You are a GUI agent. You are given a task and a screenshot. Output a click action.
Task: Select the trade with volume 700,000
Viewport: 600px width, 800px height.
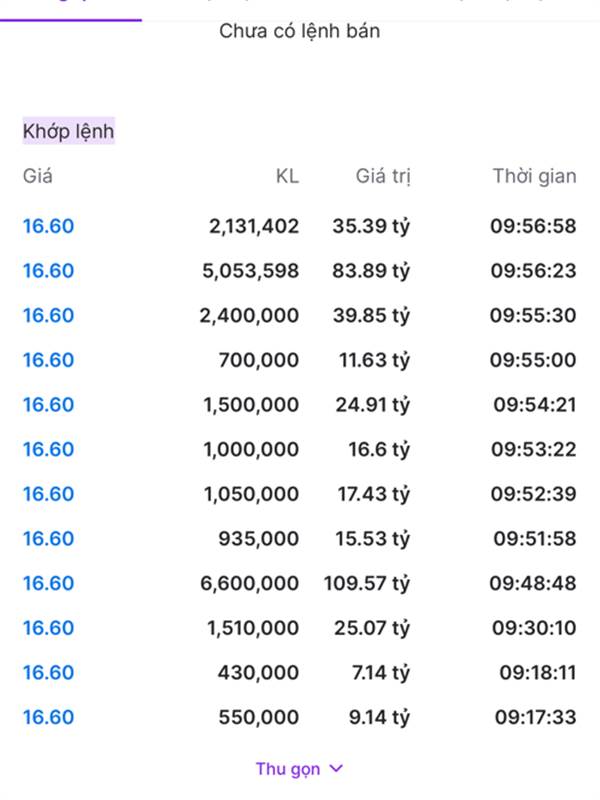[x=299, y=360]
